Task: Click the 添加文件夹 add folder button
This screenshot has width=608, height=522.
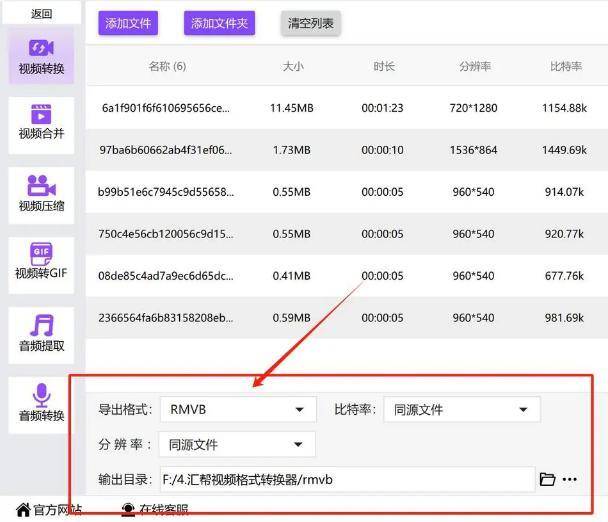Action: click(219, 23)
